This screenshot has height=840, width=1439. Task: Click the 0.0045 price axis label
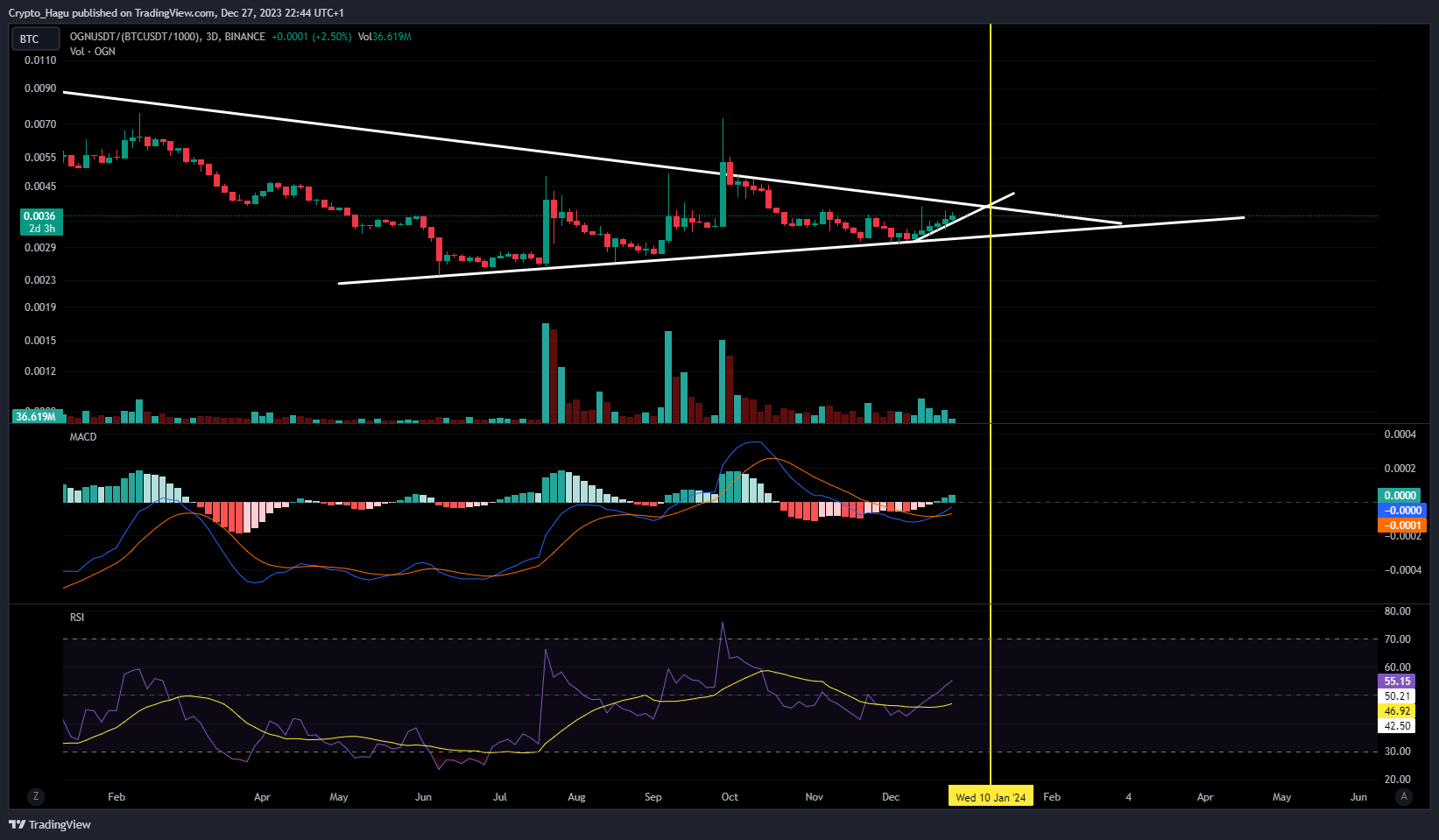pyautogui.click(x=40, y=187)
